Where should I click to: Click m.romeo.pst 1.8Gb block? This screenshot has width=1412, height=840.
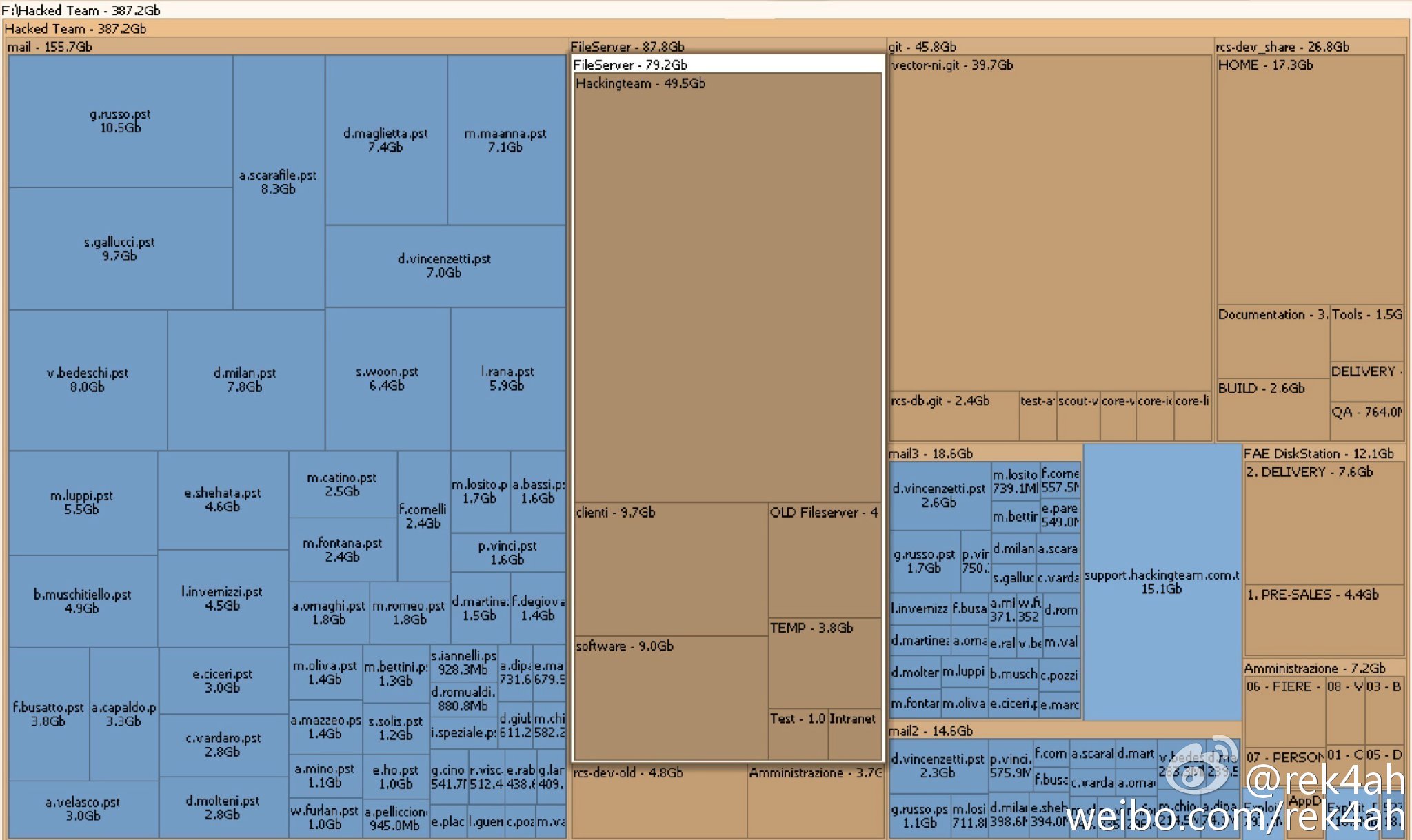click(410, 613)
